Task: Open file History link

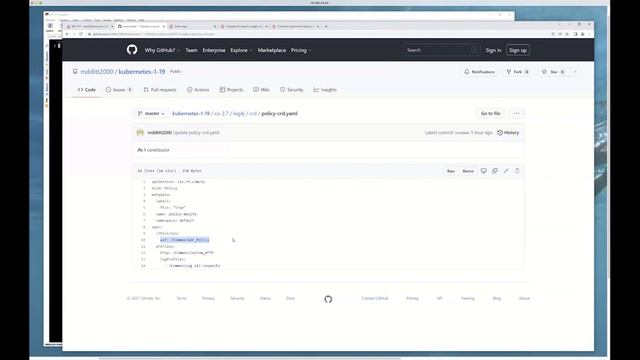Action: click(x=508, y=133)
